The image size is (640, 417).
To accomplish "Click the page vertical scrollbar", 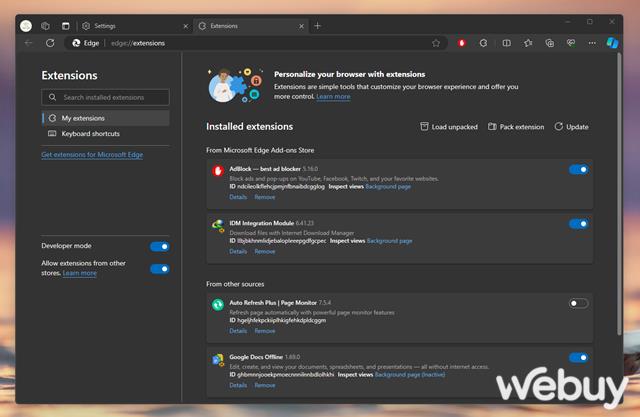I will (619, 194).
